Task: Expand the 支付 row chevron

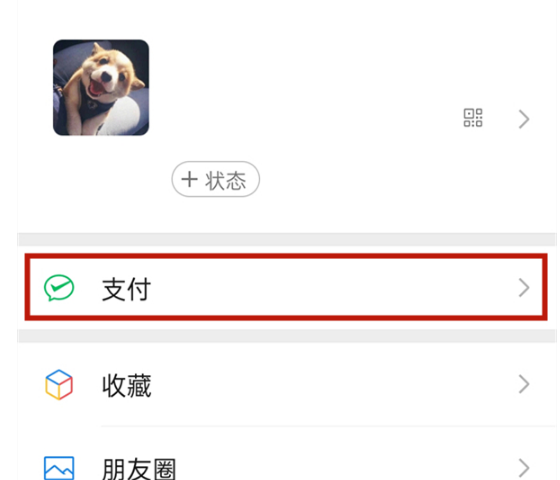Action: click(524, 288)
